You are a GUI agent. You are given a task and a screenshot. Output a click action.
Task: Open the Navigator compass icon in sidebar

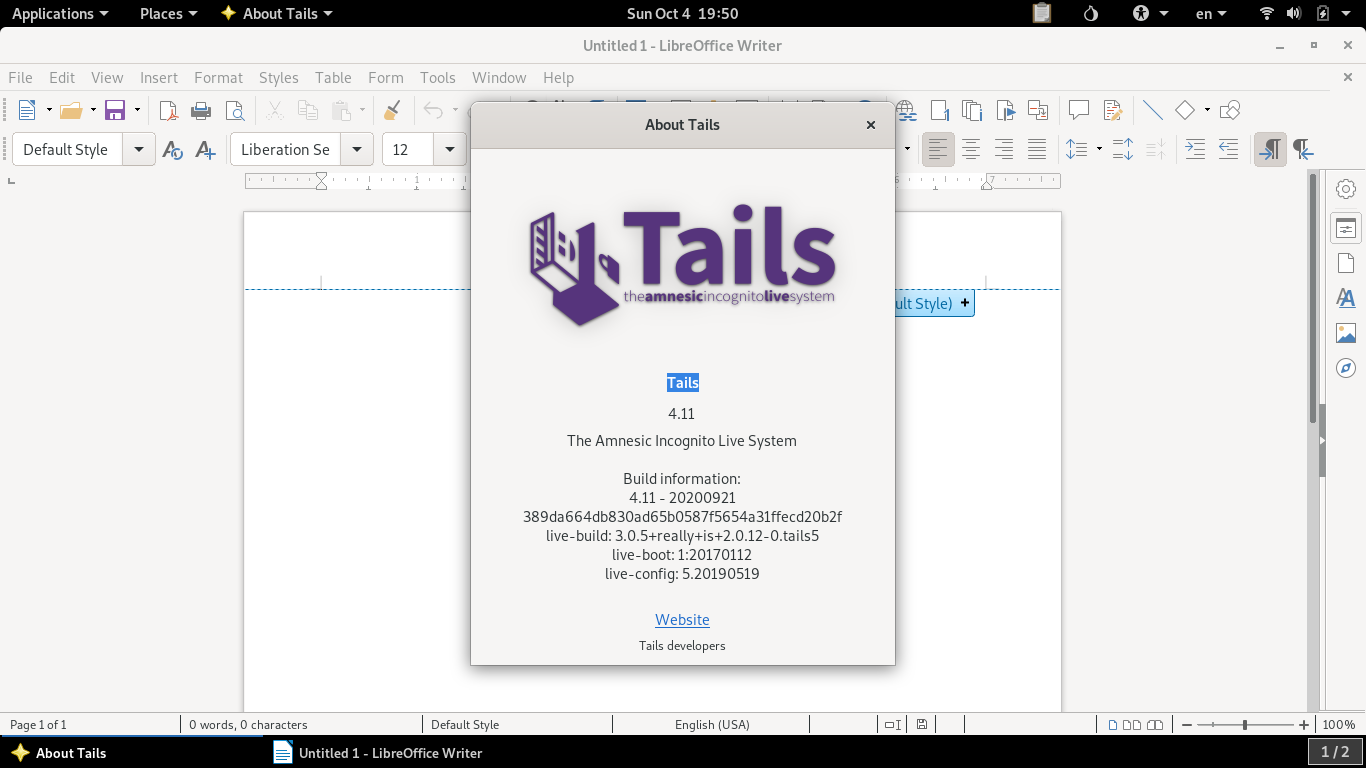coord(1346,368)
